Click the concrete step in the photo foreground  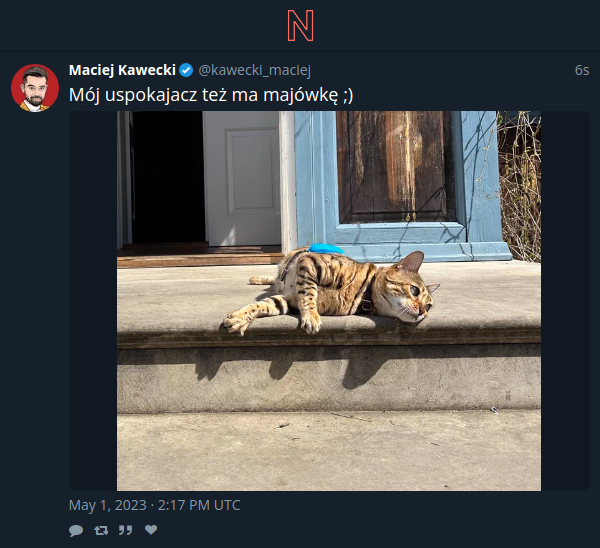pos(329,450)
